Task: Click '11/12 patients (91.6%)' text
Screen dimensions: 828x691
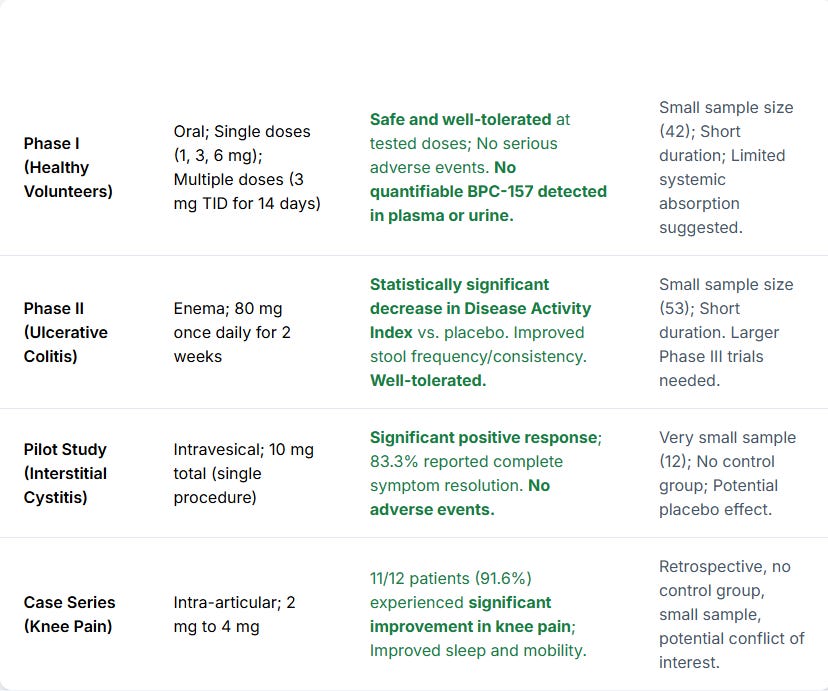Action: (x=450, y=579)
